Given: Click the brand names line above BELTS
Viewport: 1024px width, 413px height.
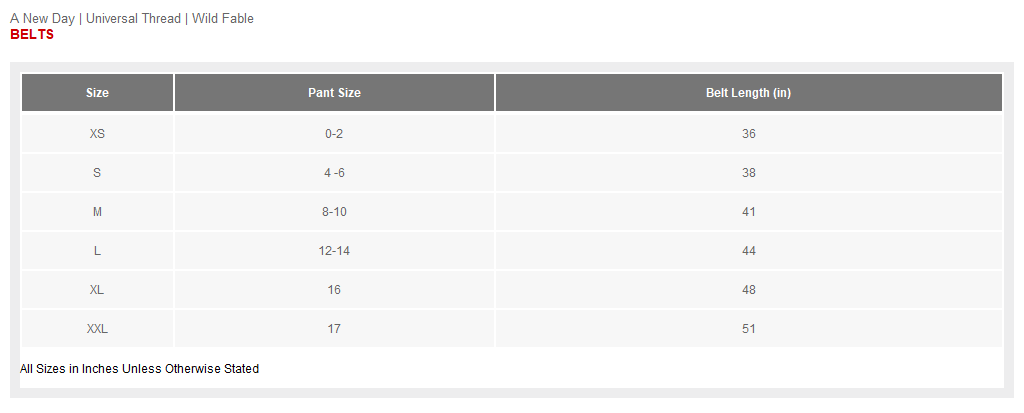Looking at the screenshot, I should 132,19.
